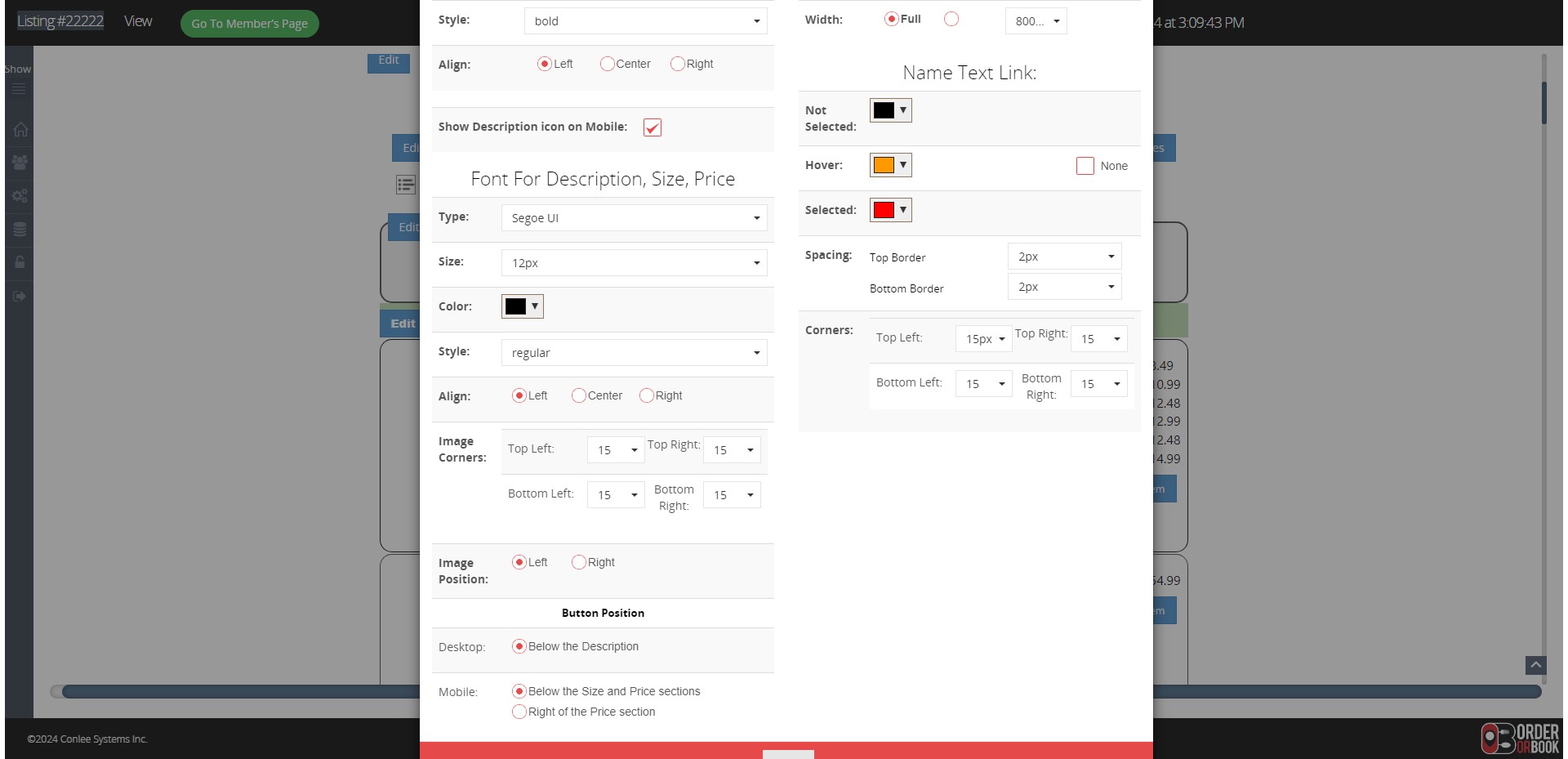Open Name Text Link Top Right corner dropdown
The image size is (1568, 759).
click(1099, 339)
